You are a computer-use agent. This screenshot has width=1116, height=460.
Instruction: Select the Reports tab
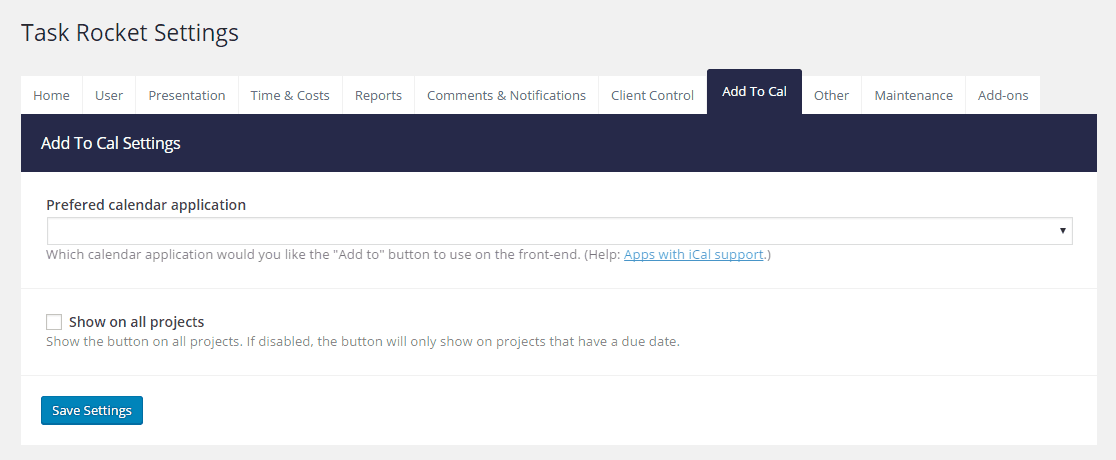[x=378, y=95]
